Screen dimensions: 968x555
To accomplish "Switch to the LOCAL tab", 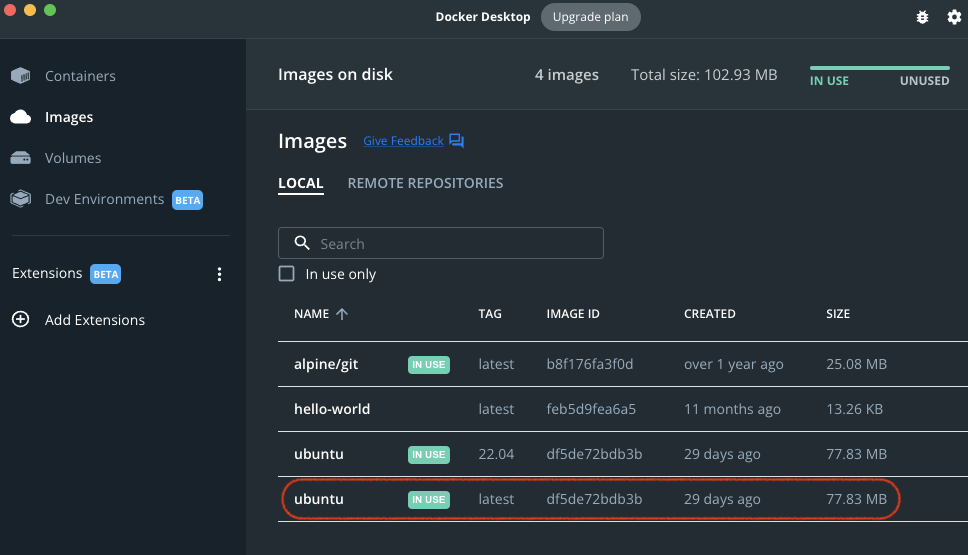I will [301, 183].
